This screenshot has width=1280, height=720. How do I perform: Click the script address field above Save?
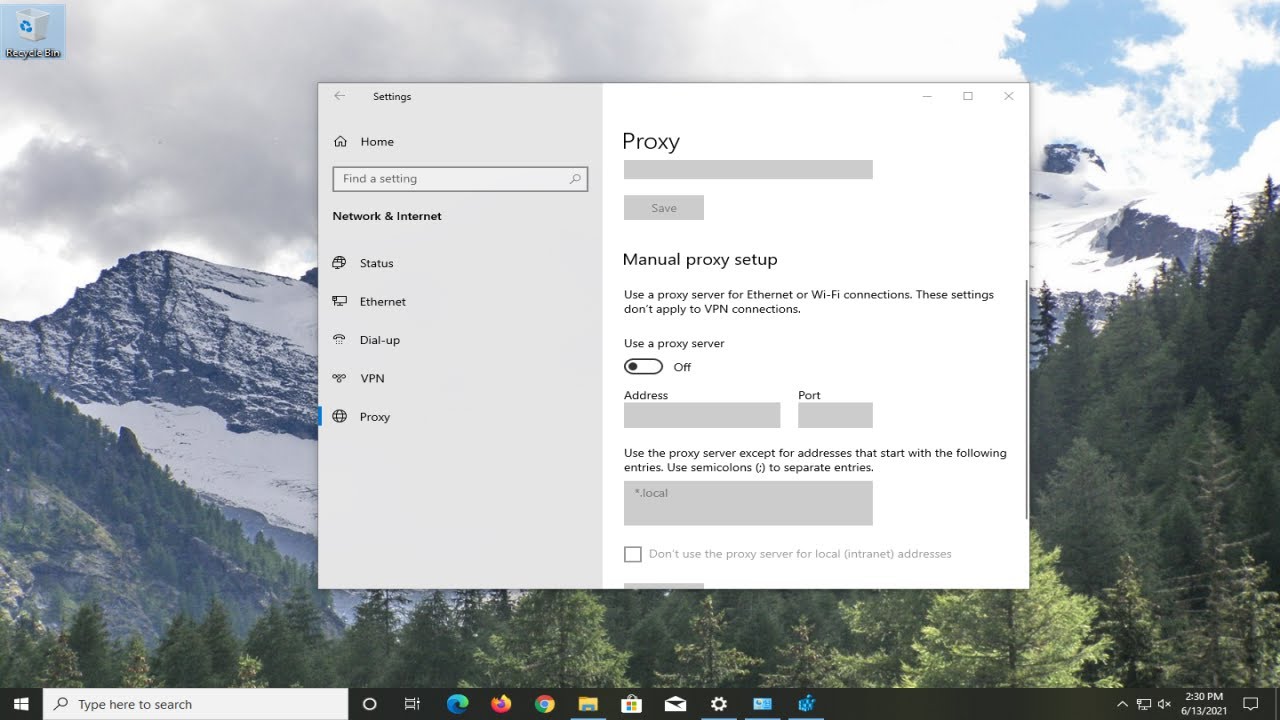click(x=748, y=169)
